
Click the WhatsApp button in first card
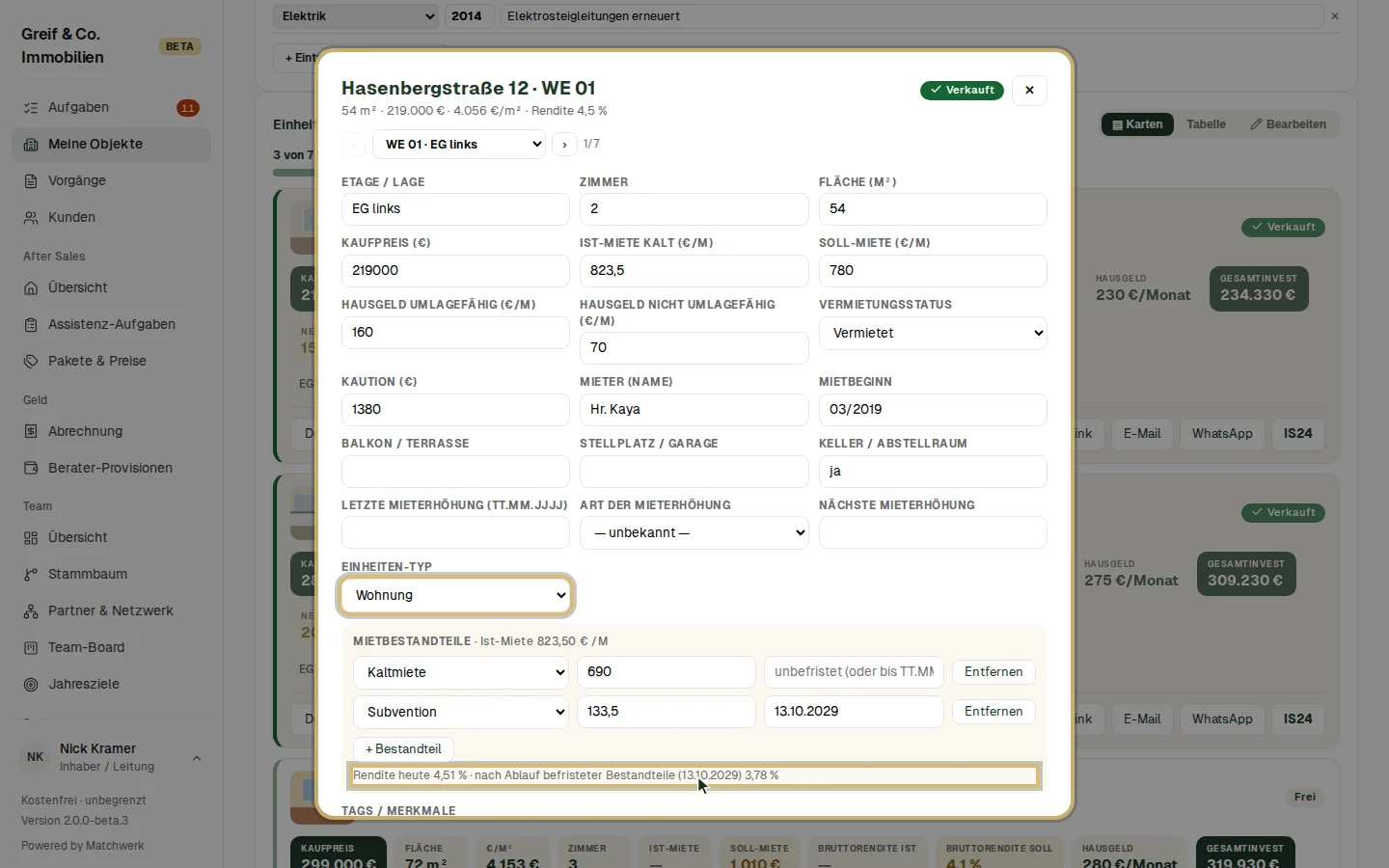click(1222, 434)
